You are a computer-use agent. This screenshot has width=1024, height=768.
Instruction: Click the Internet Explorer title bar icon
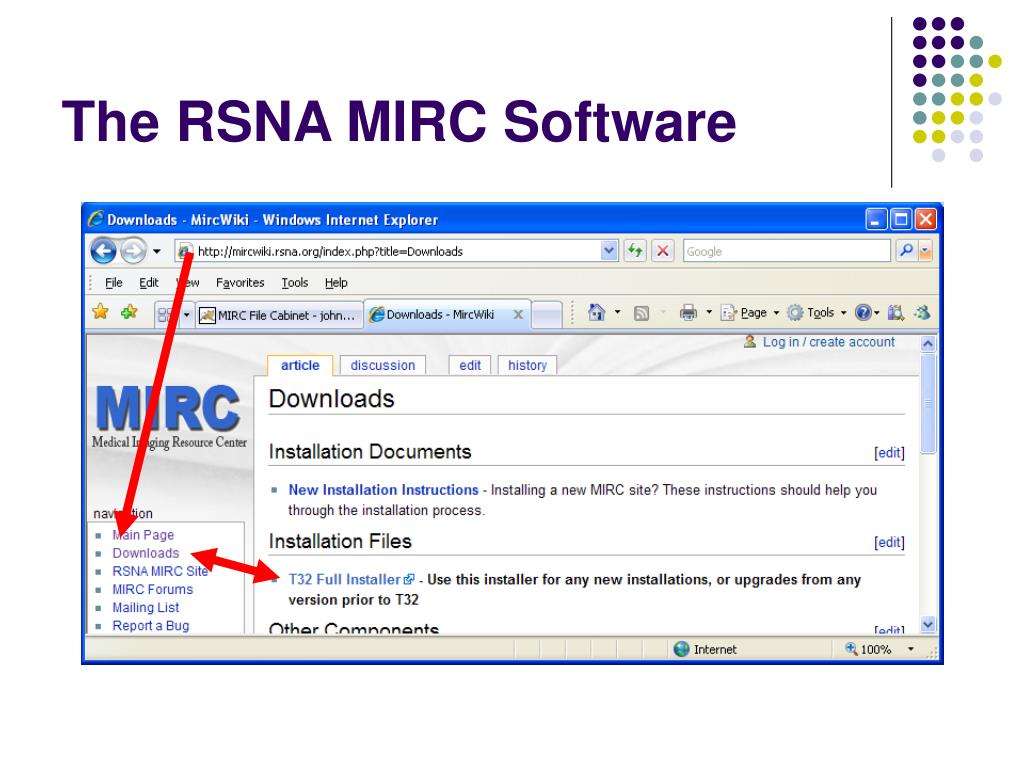point(96,219)
